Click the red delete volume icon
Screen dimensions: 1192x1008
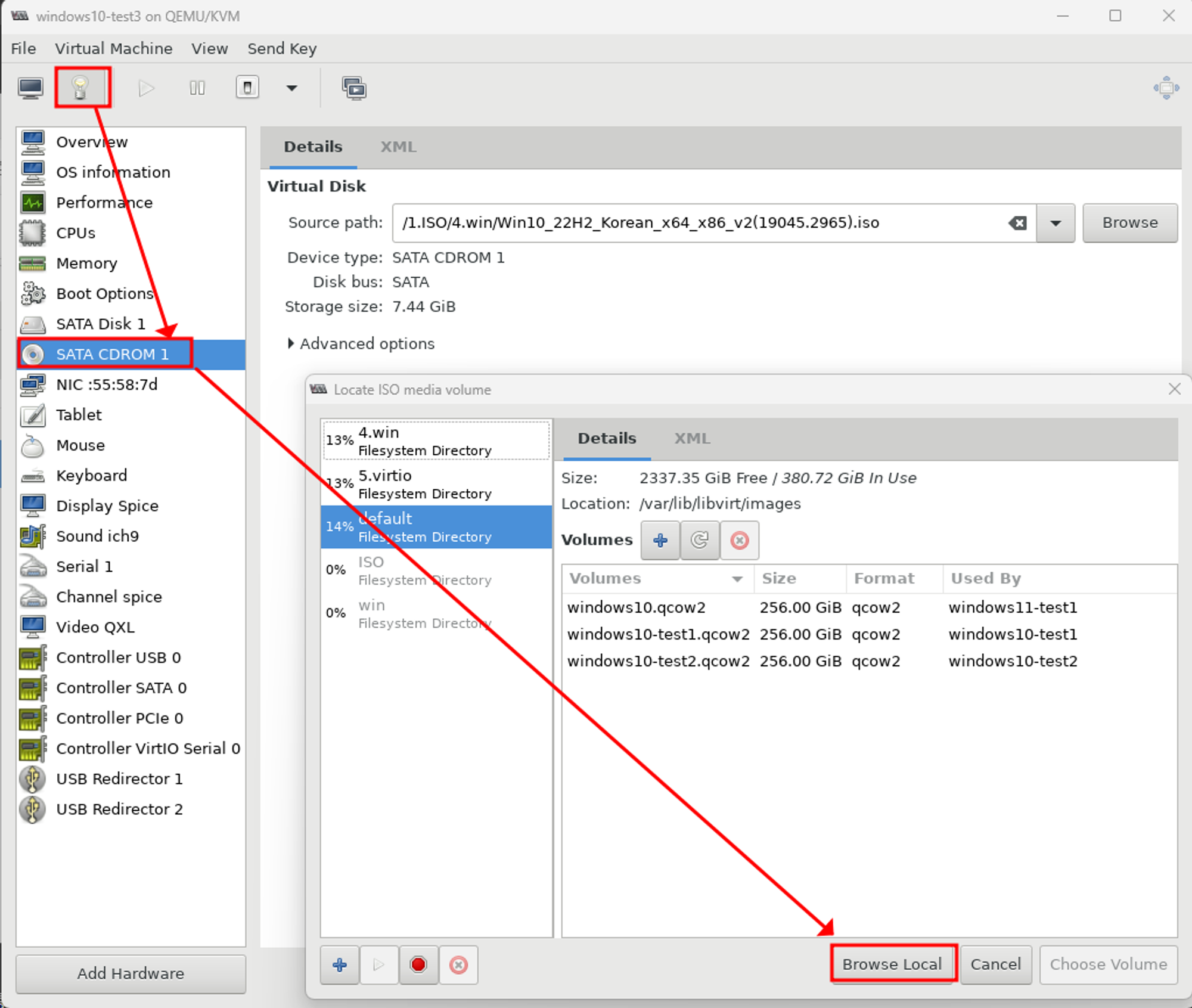click(x=739, y=540)
